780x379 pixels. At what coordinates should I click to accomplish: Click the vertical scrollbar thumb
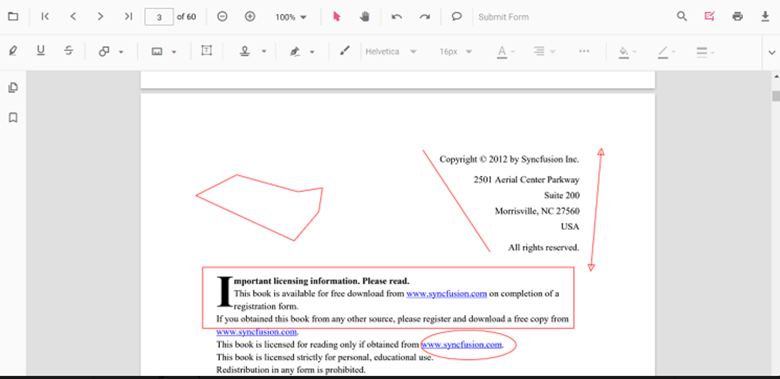776,96
